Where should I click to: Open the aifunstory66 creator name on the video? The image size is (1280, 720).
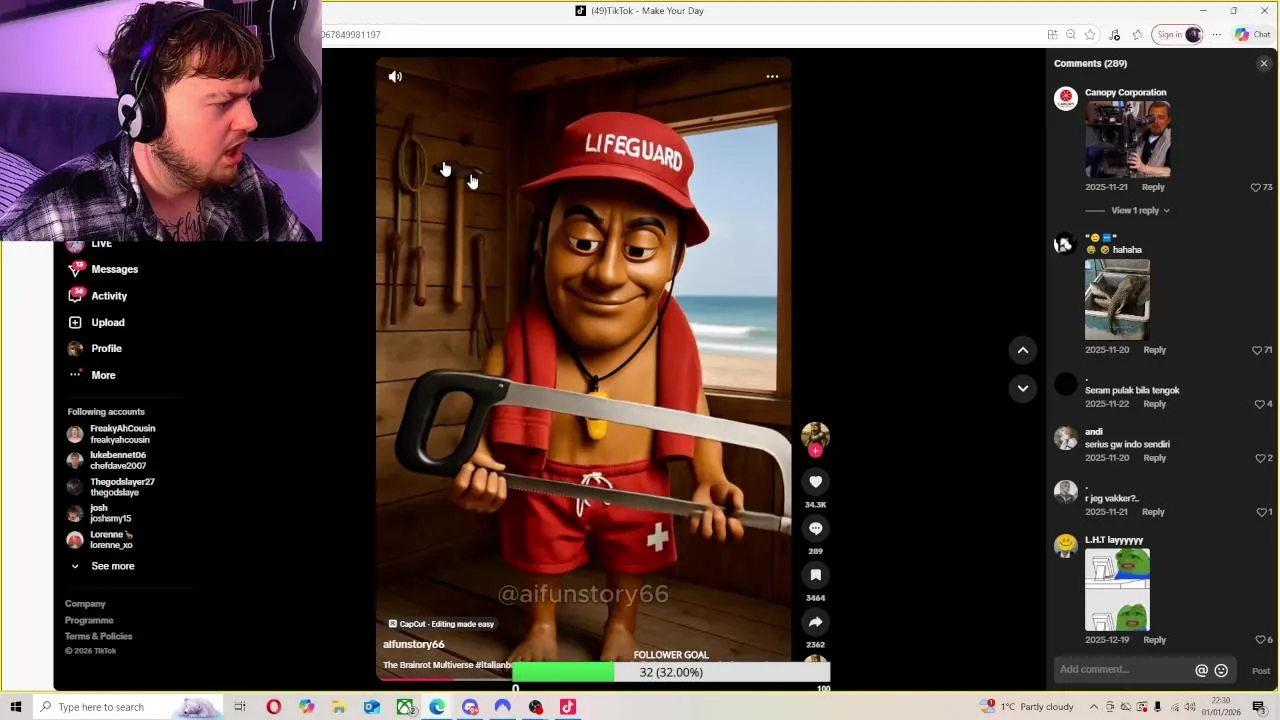click(x=413, y=645)
